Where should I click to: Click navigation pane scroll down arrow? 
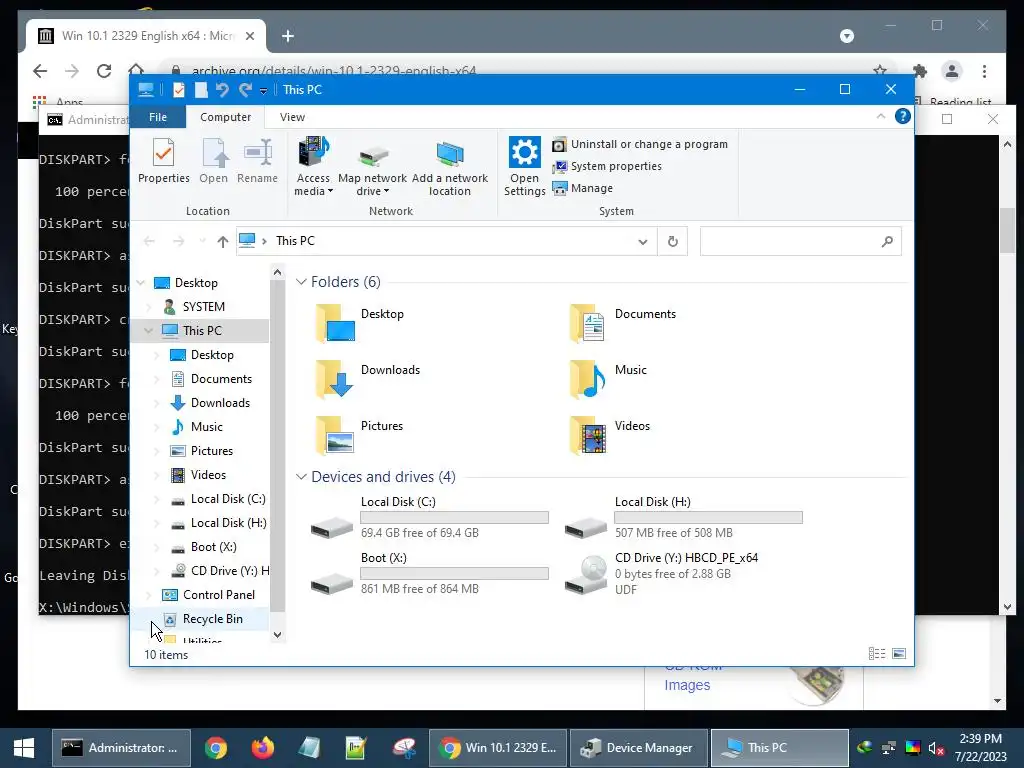[278, 634]
